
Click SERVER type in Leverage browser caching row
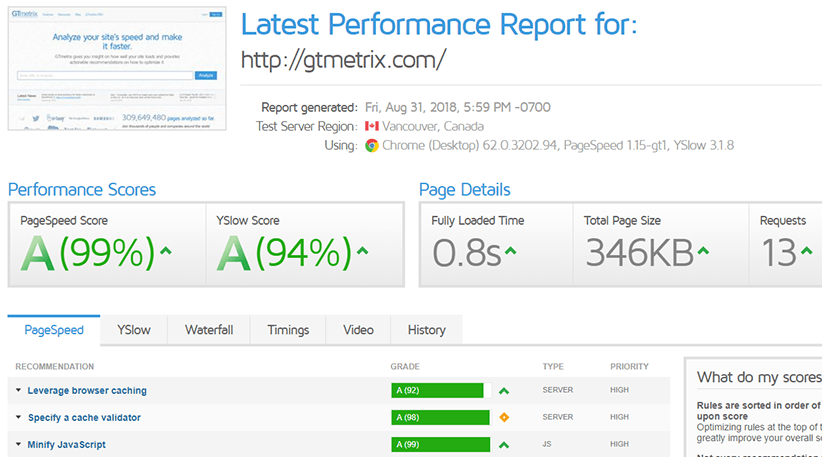[558, 390]
